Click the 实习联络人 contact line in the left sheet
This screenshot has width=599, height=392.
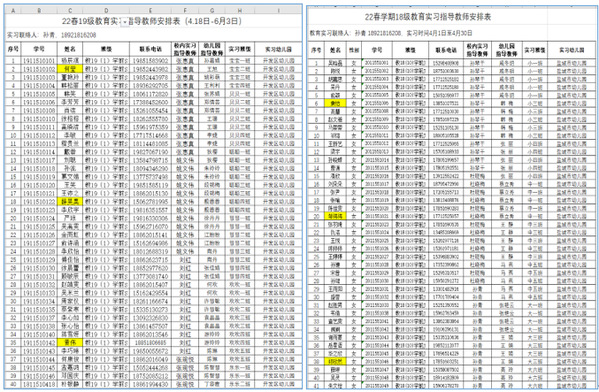click(52, 35)
